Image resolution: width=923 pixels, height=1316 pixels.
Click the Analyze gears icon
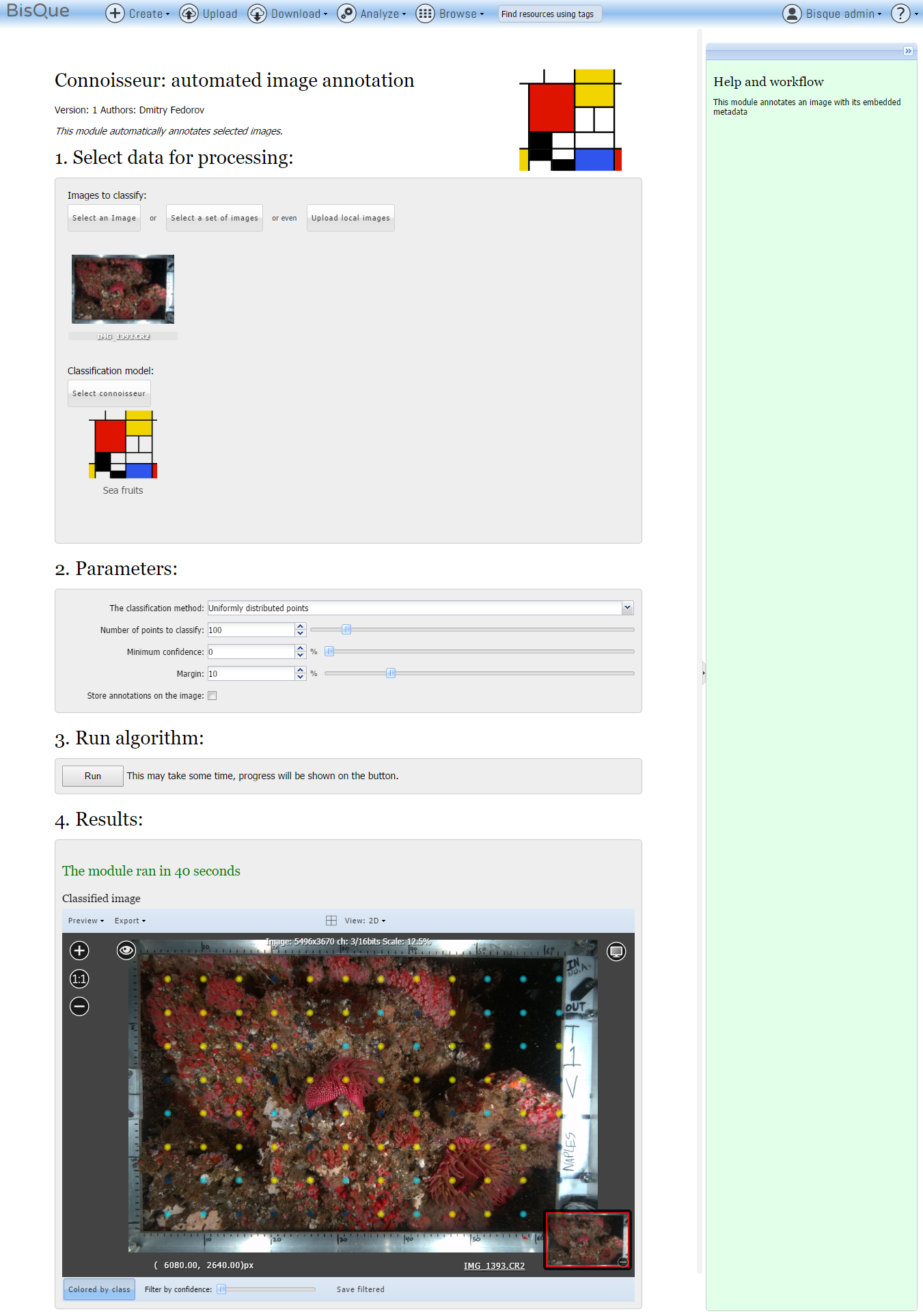tap(346, 14)
